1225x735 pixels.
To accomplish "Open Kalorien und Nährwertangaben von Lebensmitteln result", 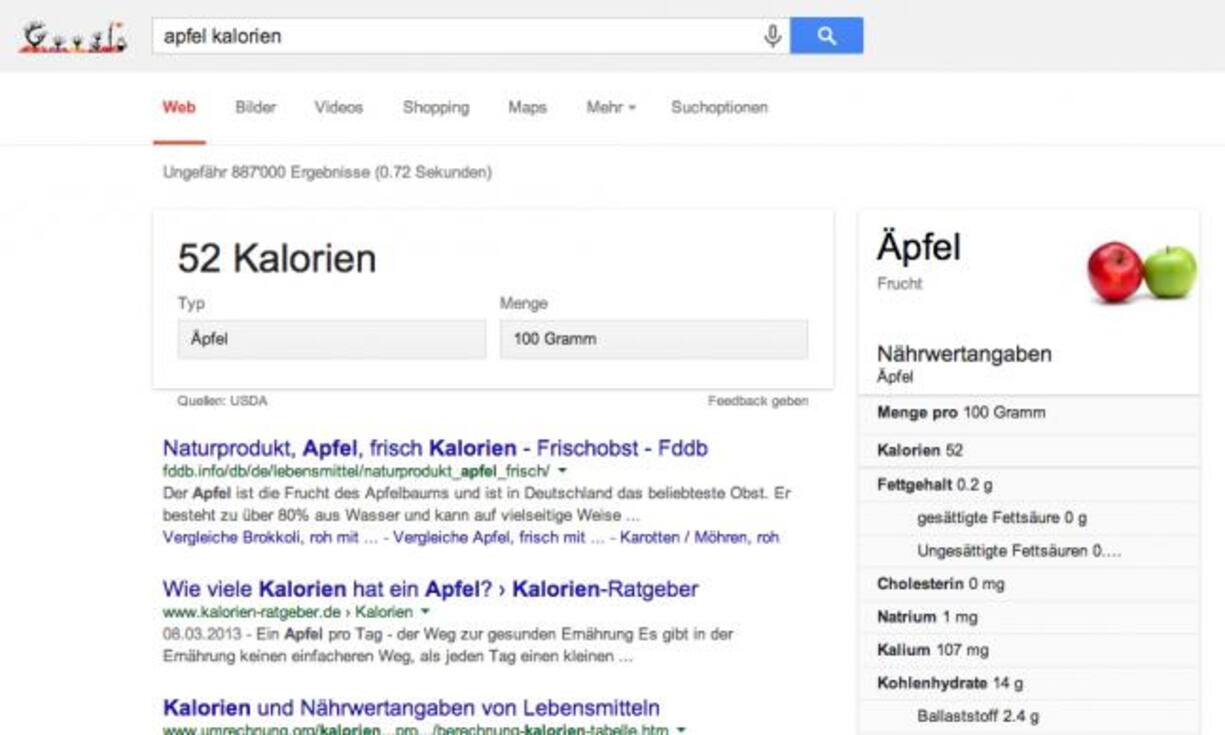I will tap(411, 707).
